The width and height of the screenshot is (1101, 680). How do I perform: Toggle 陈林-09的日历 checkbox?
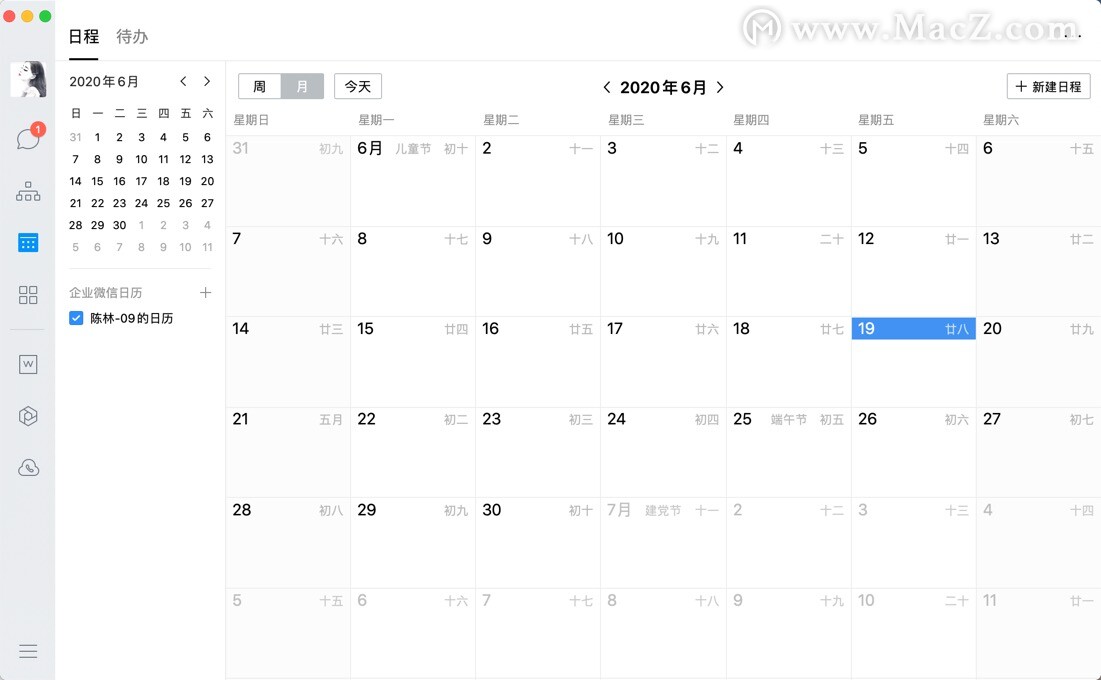click(77, 318)
